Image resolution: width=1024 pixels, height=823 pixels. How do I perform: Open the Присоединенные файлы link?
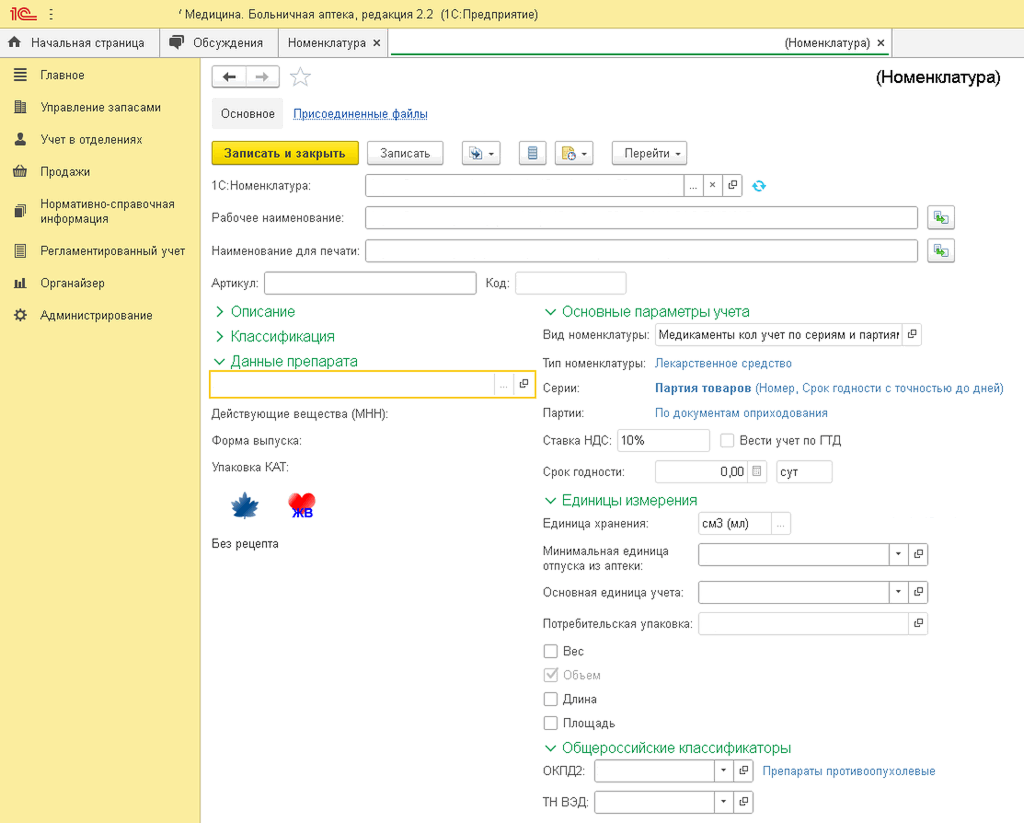point(360,114)
